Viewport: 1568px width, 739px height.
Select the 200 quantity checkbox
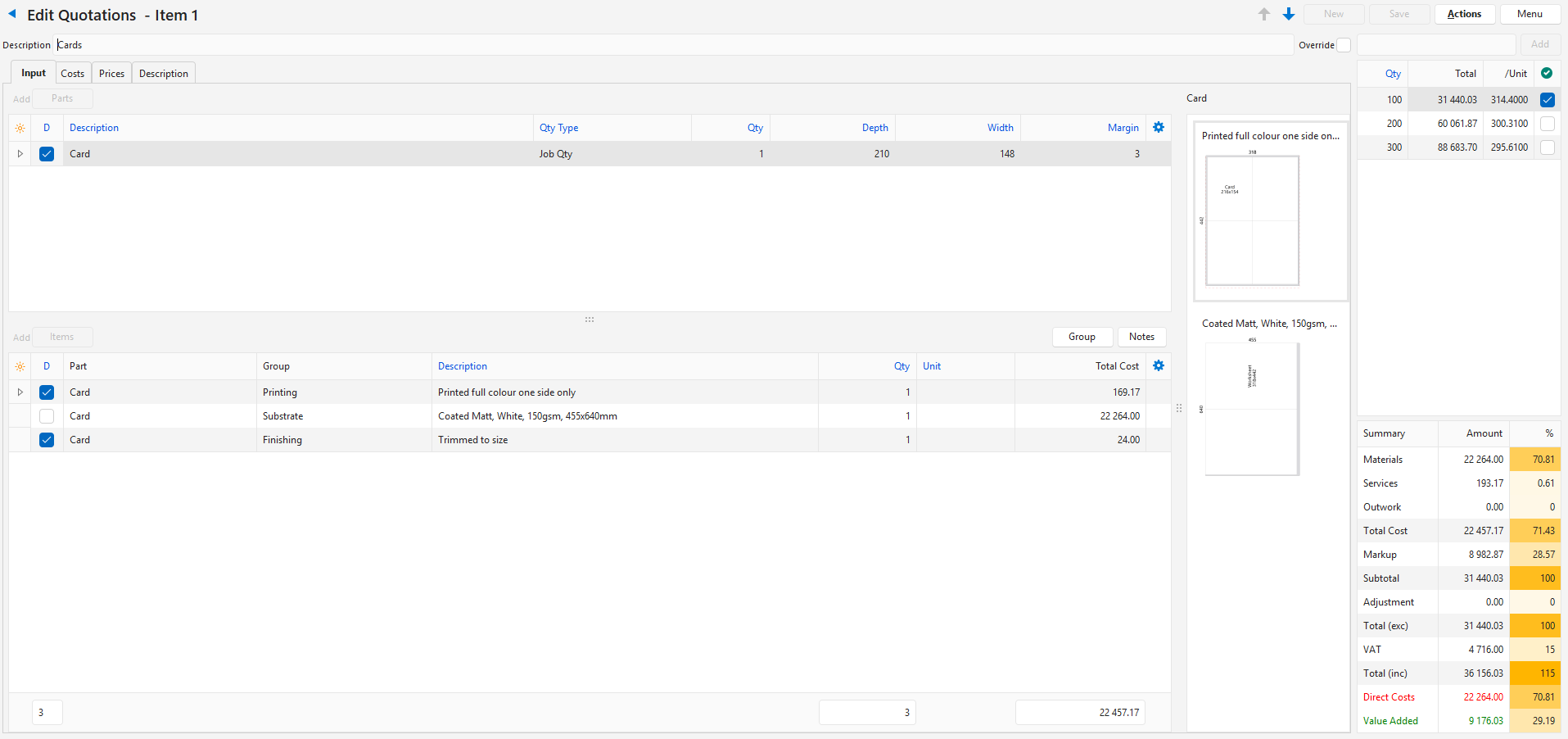pos(1547,124)
